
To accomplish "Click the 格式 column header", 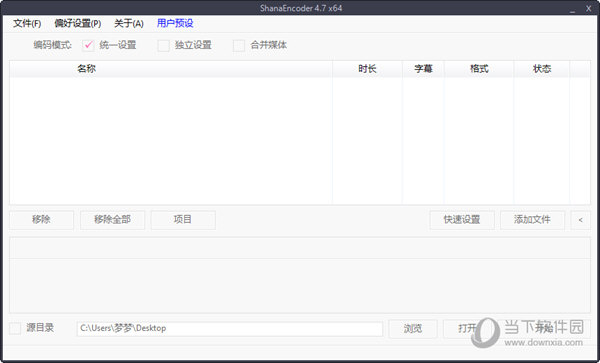I will coord(479,69).
